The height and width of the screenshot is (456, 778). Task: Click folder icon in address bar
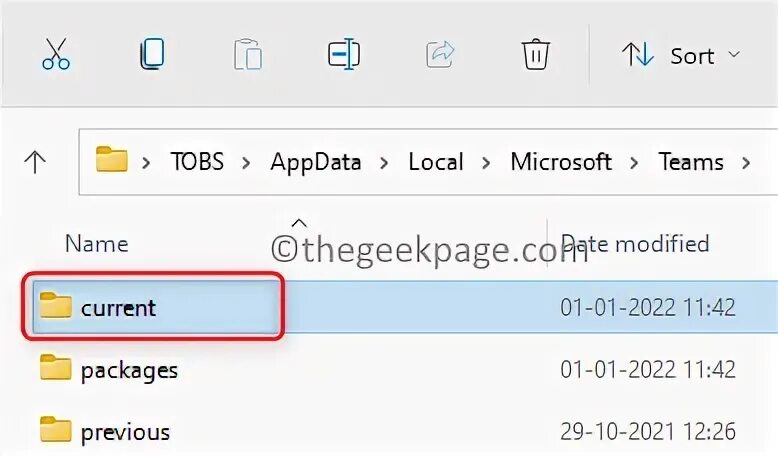click(x=112, y=161)
